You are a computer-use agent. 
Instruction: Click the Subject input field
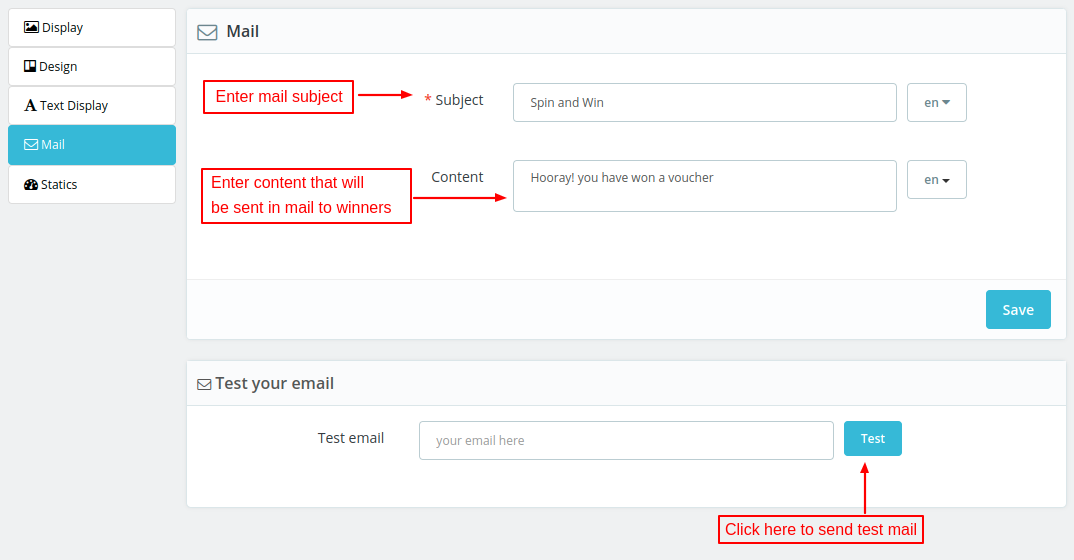[704, 103]
